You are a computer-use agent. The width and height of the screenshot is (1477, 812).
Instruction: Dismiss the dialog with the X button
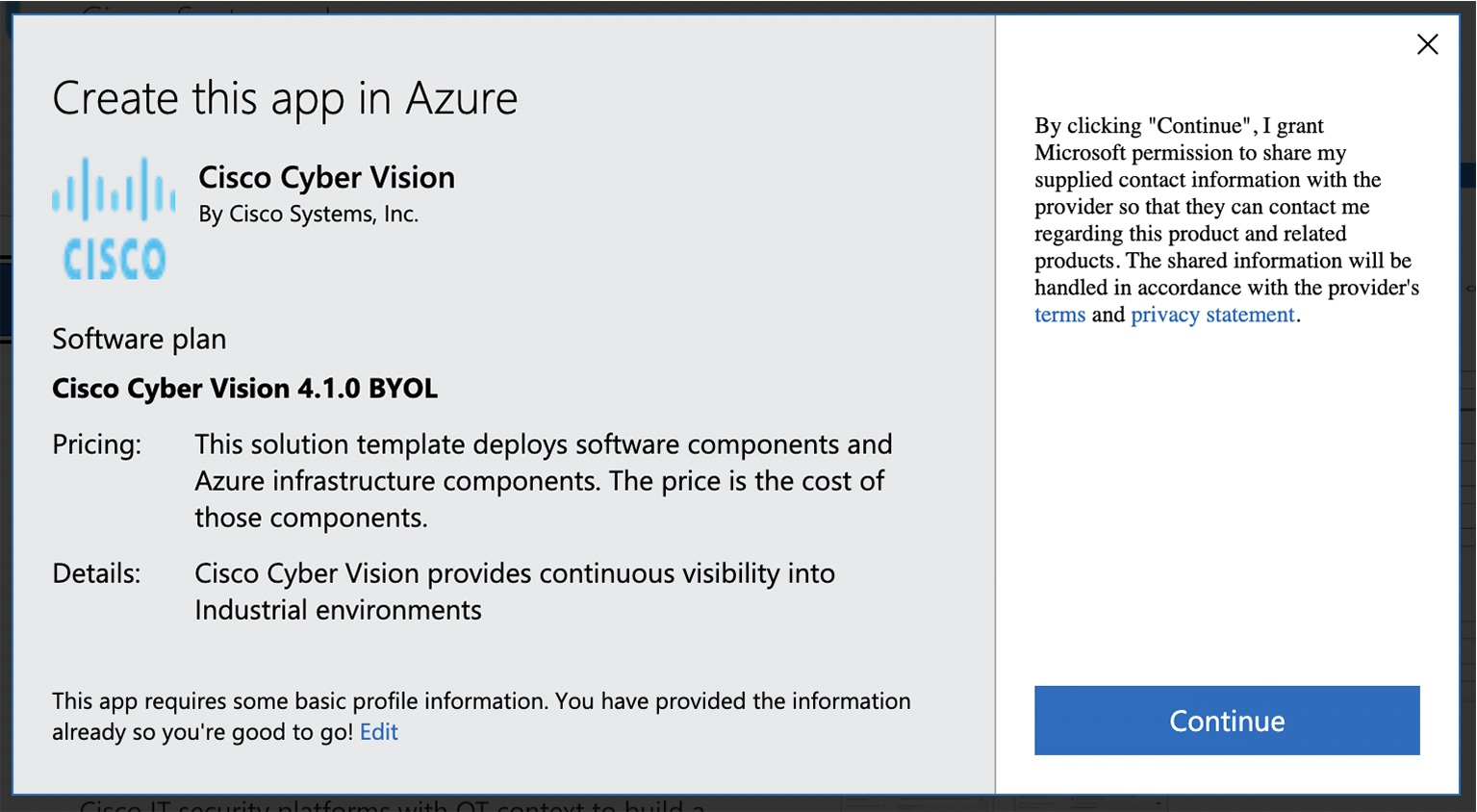pos(1427,44)
